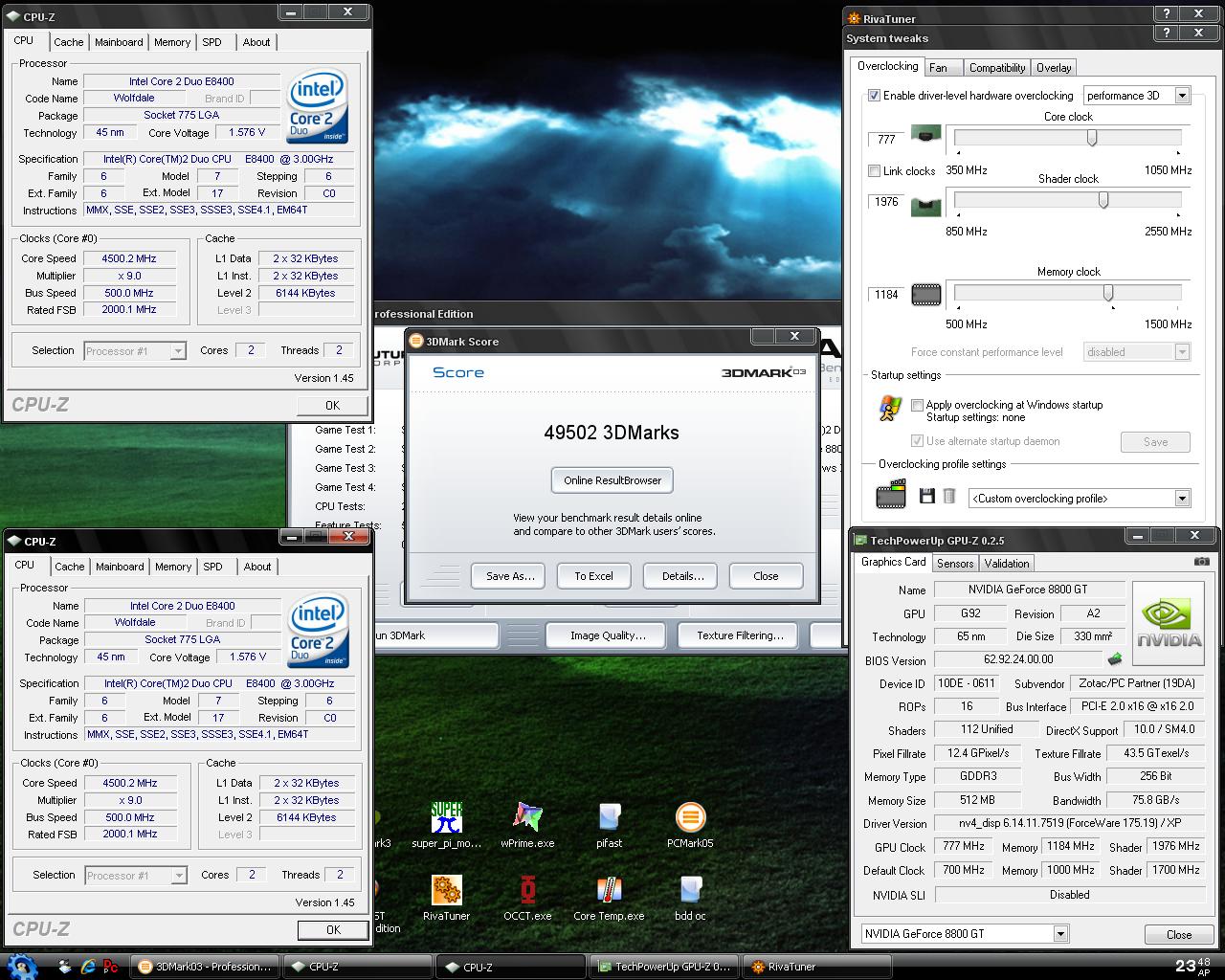The image size is (1225, 980).
Task: Click RivaTuner memory chip icon
Action: [x=925, y=295]
